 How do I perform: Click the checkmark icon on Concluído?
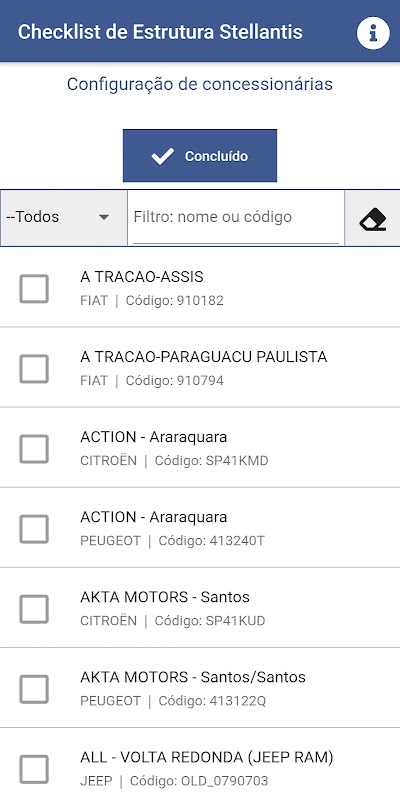coord(163,156)
